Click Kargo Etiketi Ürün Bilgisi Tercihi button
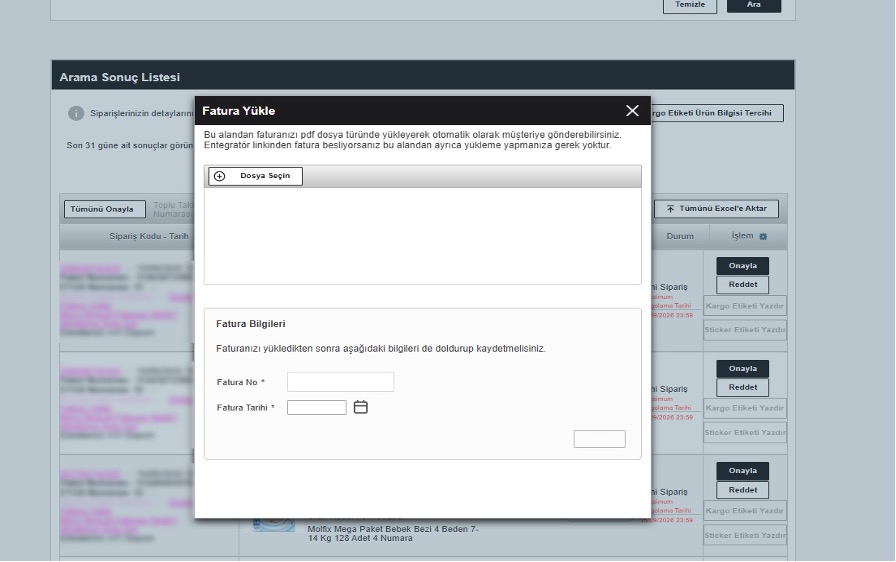Image resolution: width=896 pixels, height=562 pixels. tap(717, 113)
